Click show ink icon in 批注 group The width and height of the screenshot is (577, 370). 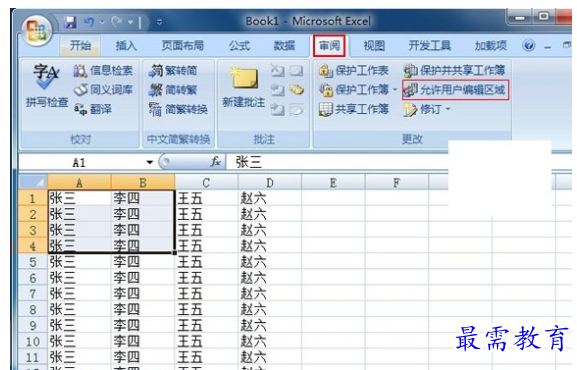pos(296,109)
